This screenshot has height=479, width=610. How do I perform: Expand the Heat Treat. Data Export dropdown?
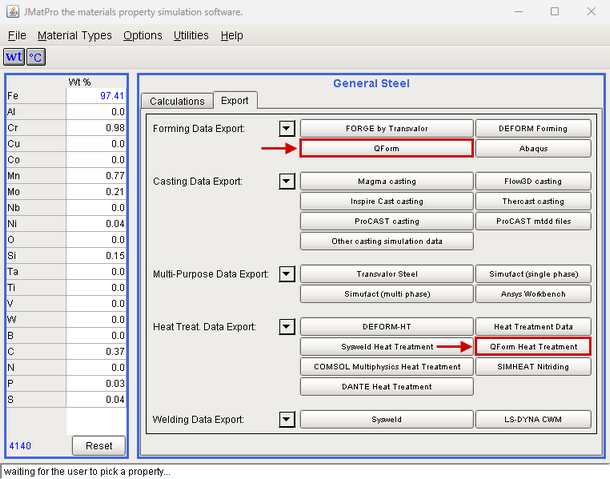tap(287, 326)
